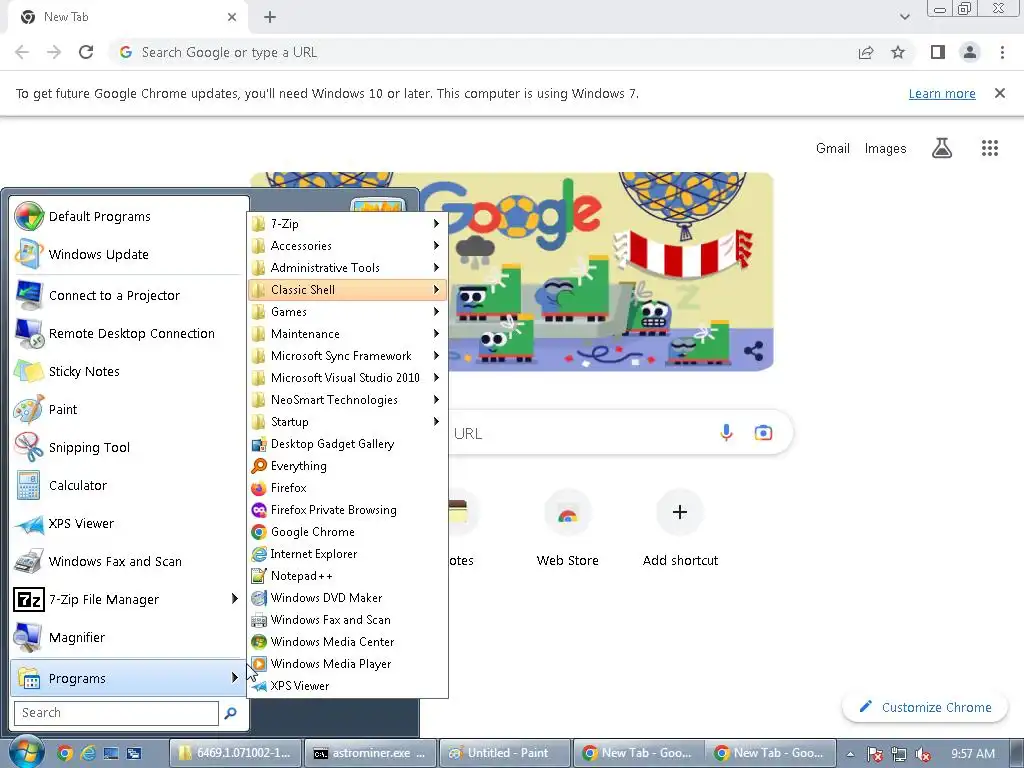Open the muted volume tray icon
The image size is (1024, 768).
[x=922, y=754]
